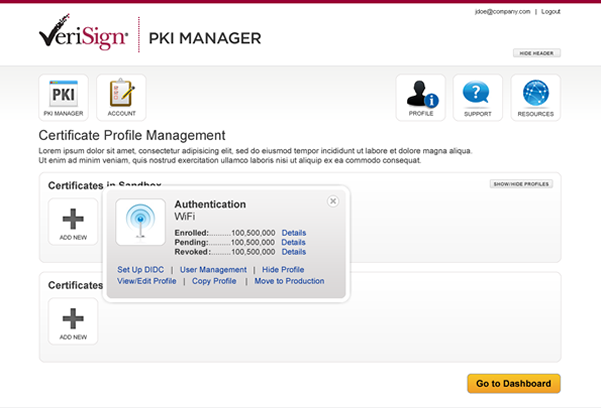The width and height of the screenshot is (601, 408).
Task: View Details for Enrolled certificates
Action: (293, 233)
